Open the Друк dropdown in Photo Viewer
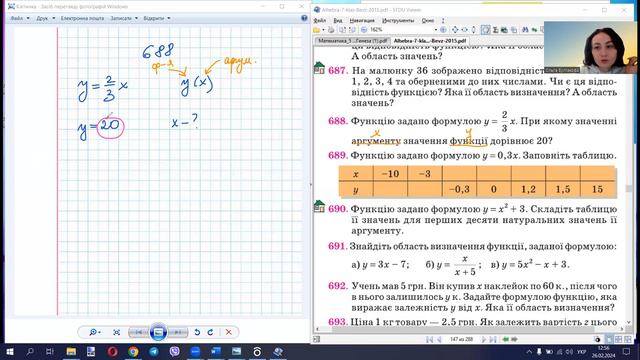This screenshot has width=640, height=360. [x=45, y=18]
